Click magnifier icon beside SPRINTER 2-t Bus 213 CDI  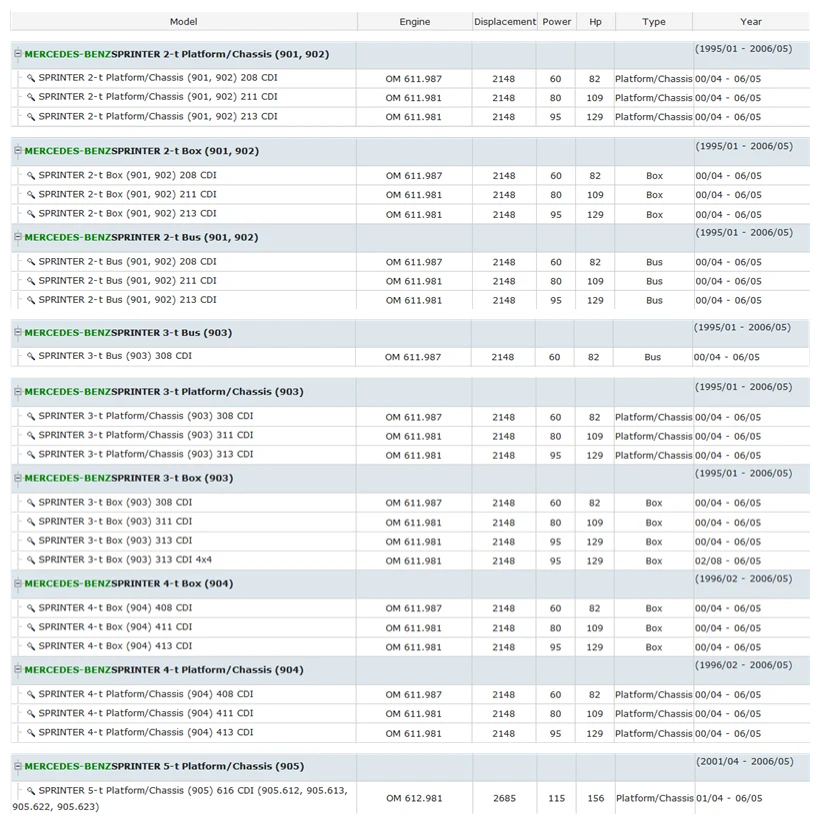coord(31,301)
